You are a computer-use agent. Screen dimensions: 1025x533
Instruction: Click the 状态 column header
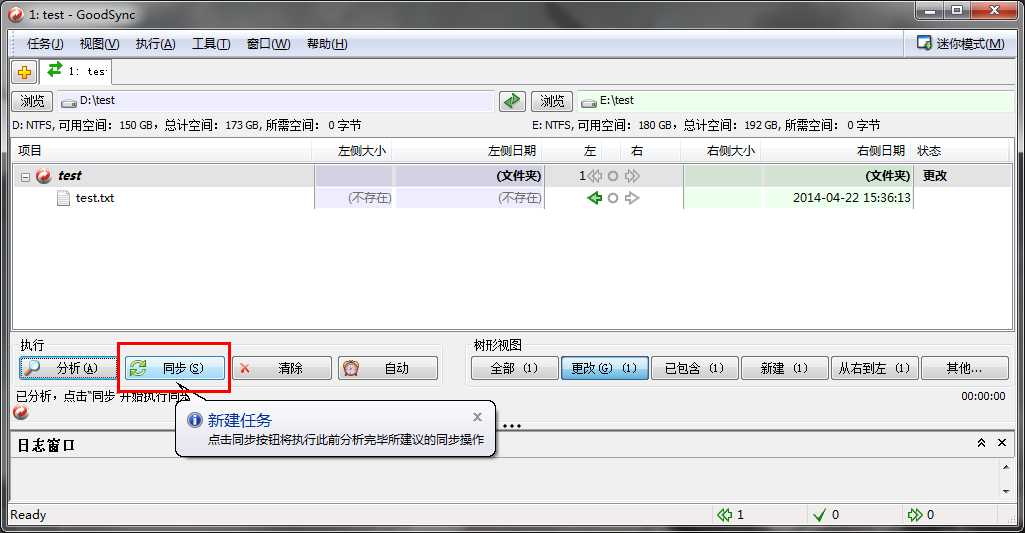tap(961, 151)
